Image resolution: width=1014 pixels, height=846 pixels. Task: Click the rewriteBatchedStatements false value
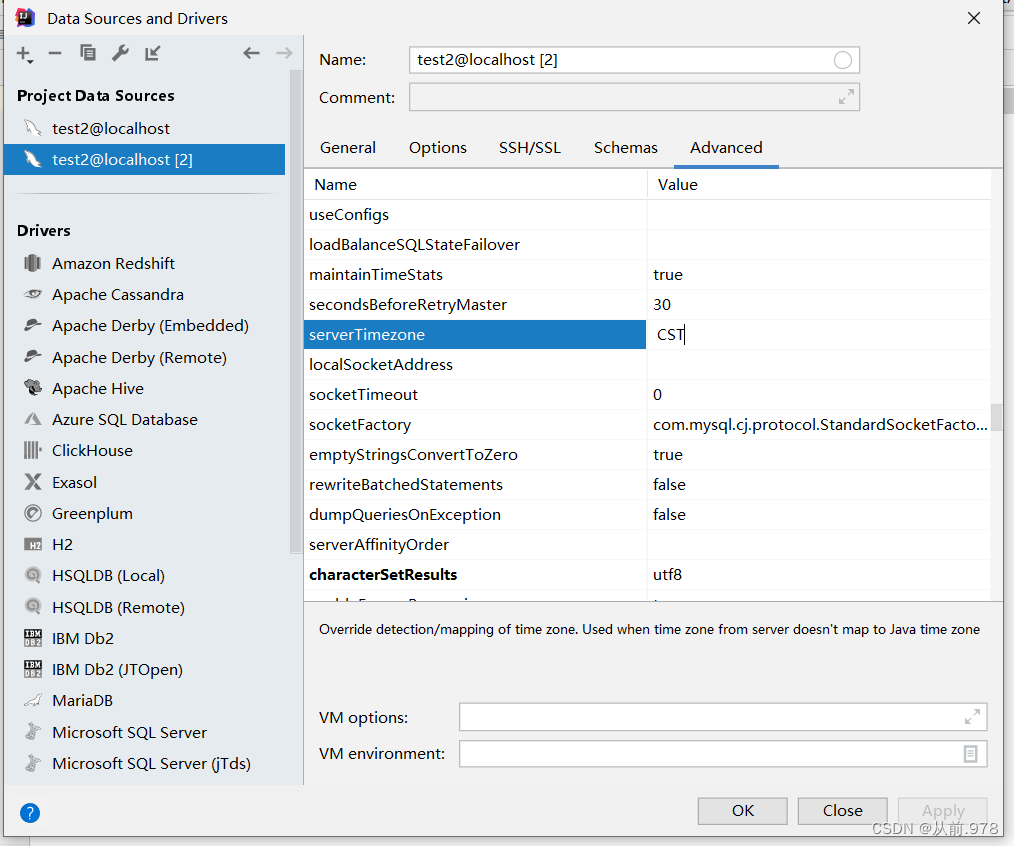[669, 484]
